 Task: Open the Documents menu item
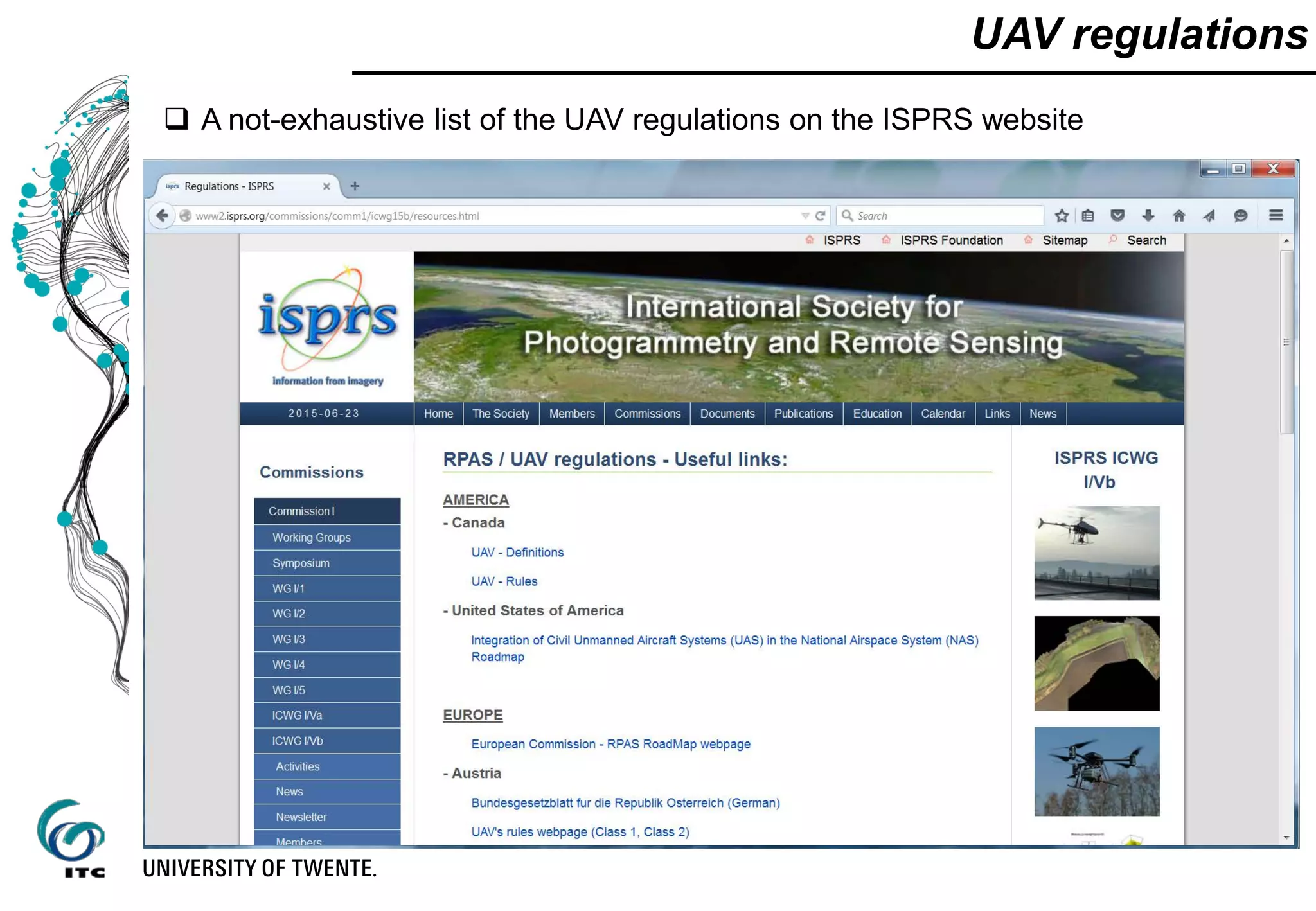pos(727,414)
